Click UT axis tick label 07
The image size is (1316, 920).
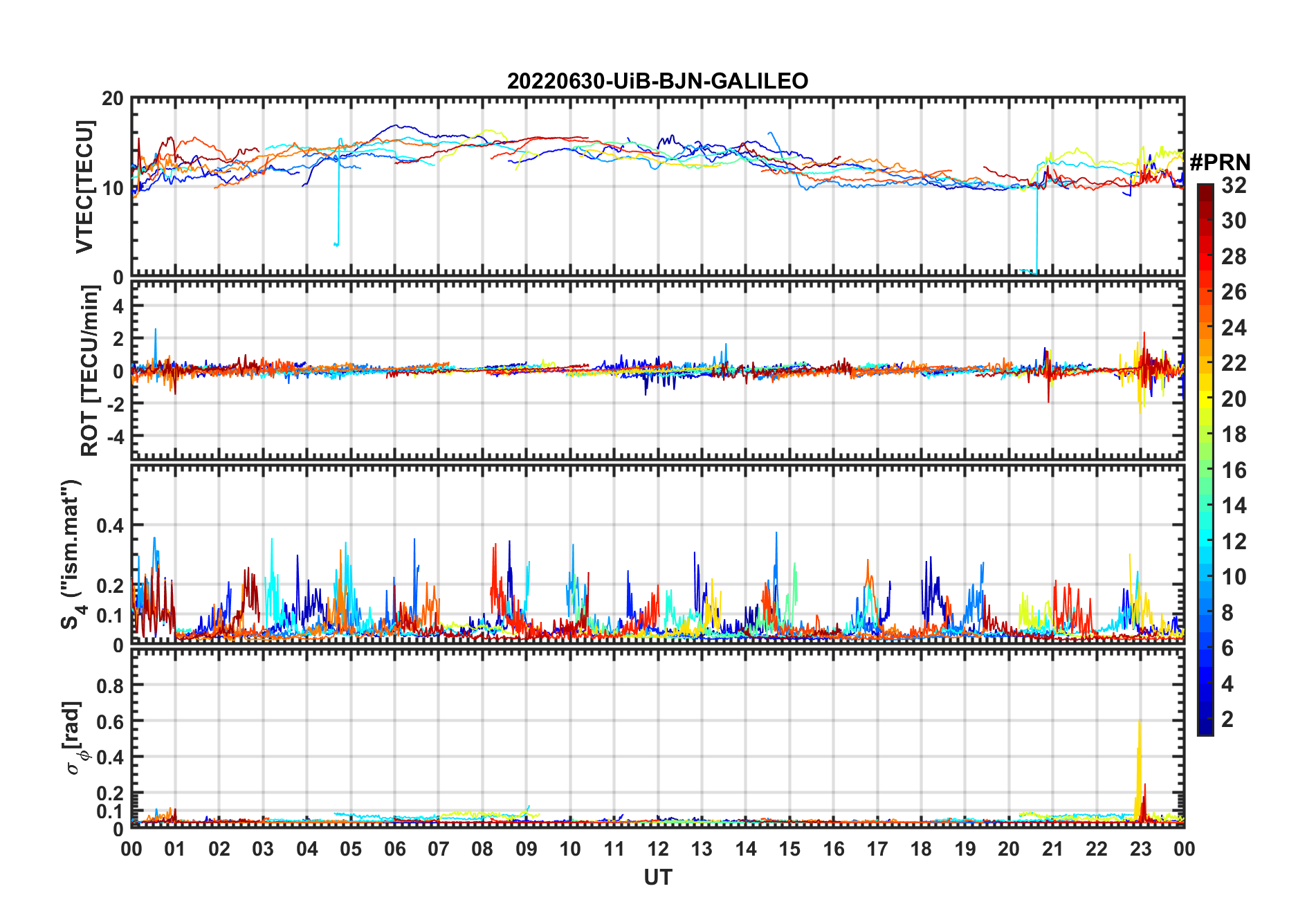click(x=439, y=849)
